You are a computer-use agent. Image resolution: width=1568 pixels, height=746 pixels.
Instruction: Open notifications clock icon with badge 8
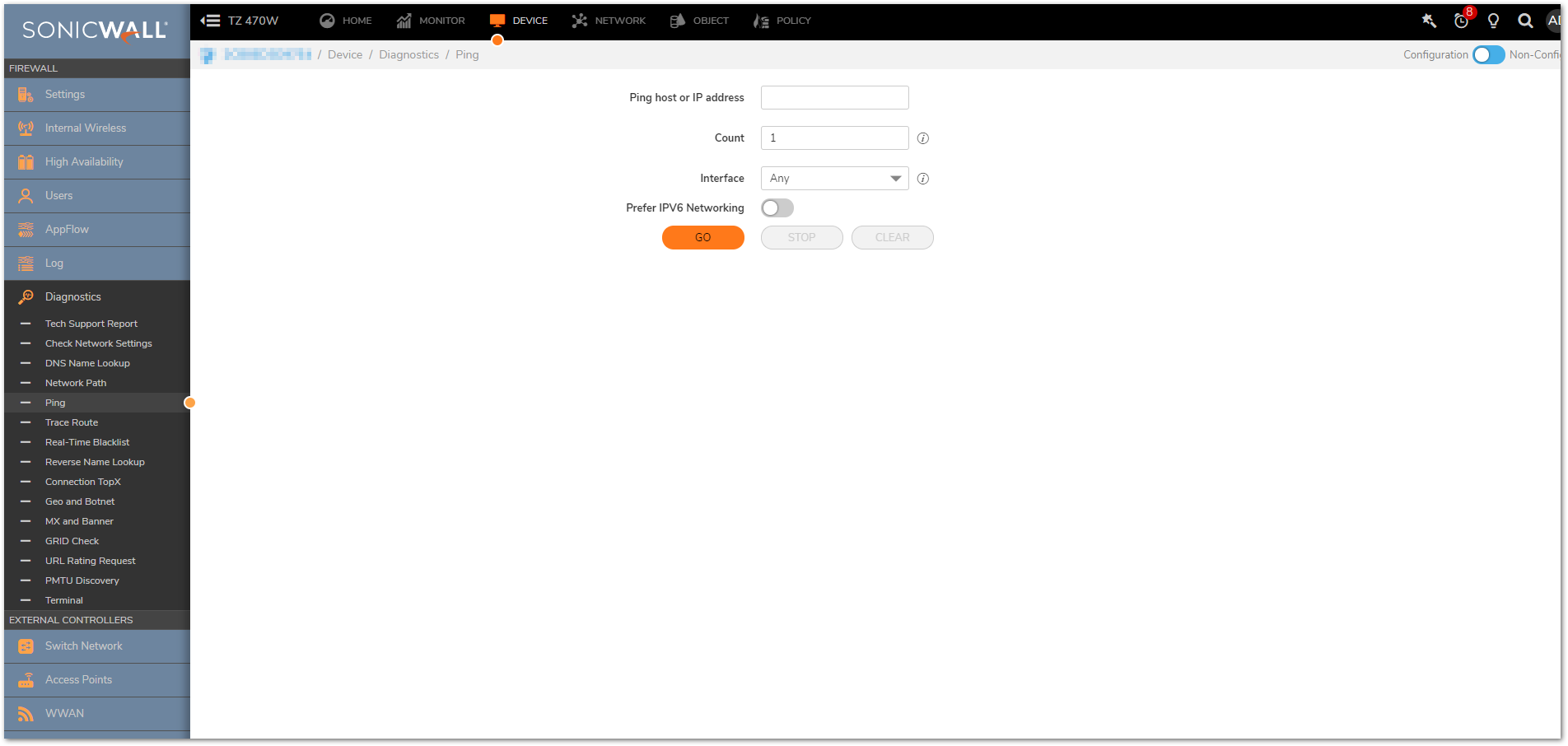click(x=1462, y=21)
